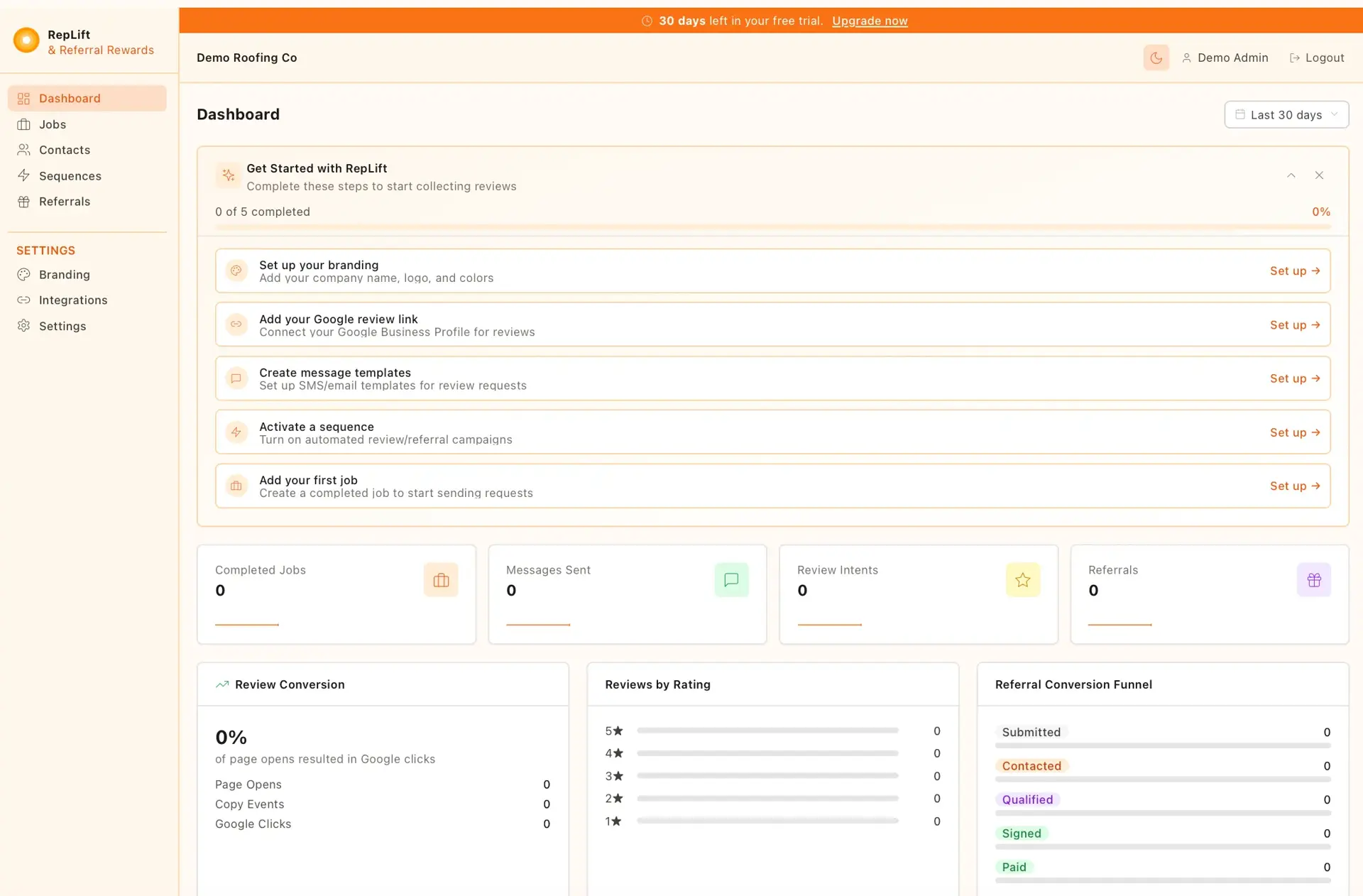Click Set up for message templates
Image resolution: width=1363 pixels, height=896 pixels.
[x=1295, y=378]
